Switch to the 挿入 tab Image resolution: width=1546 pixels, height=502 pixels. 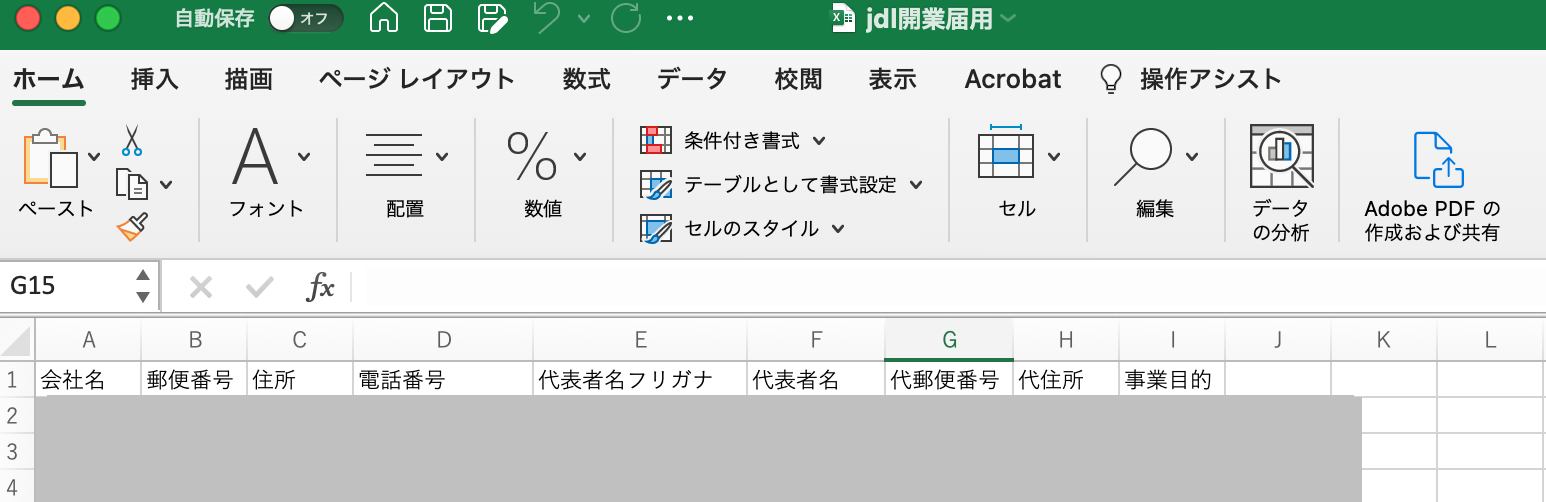(x=155, y=79)
